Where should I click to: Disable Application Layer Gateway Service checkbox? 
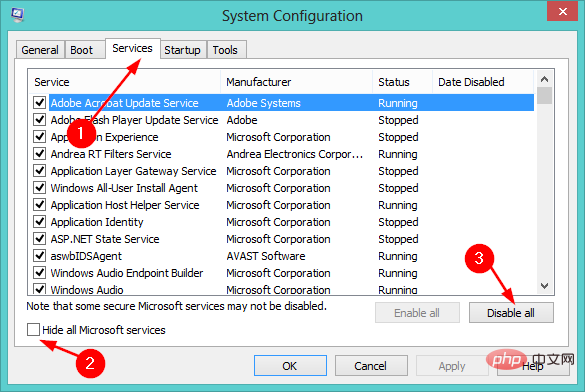pos(40,171)
